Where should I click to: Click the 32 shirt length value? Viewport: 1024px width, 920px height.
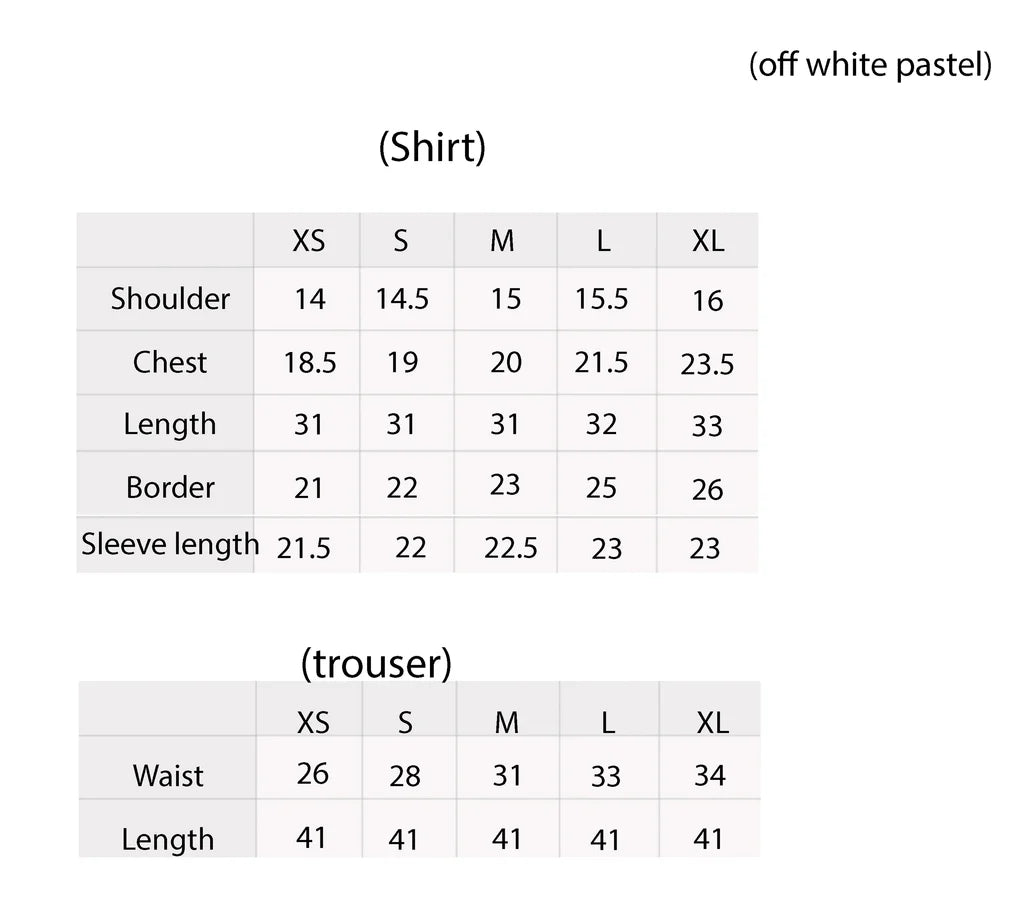point(601,424)
